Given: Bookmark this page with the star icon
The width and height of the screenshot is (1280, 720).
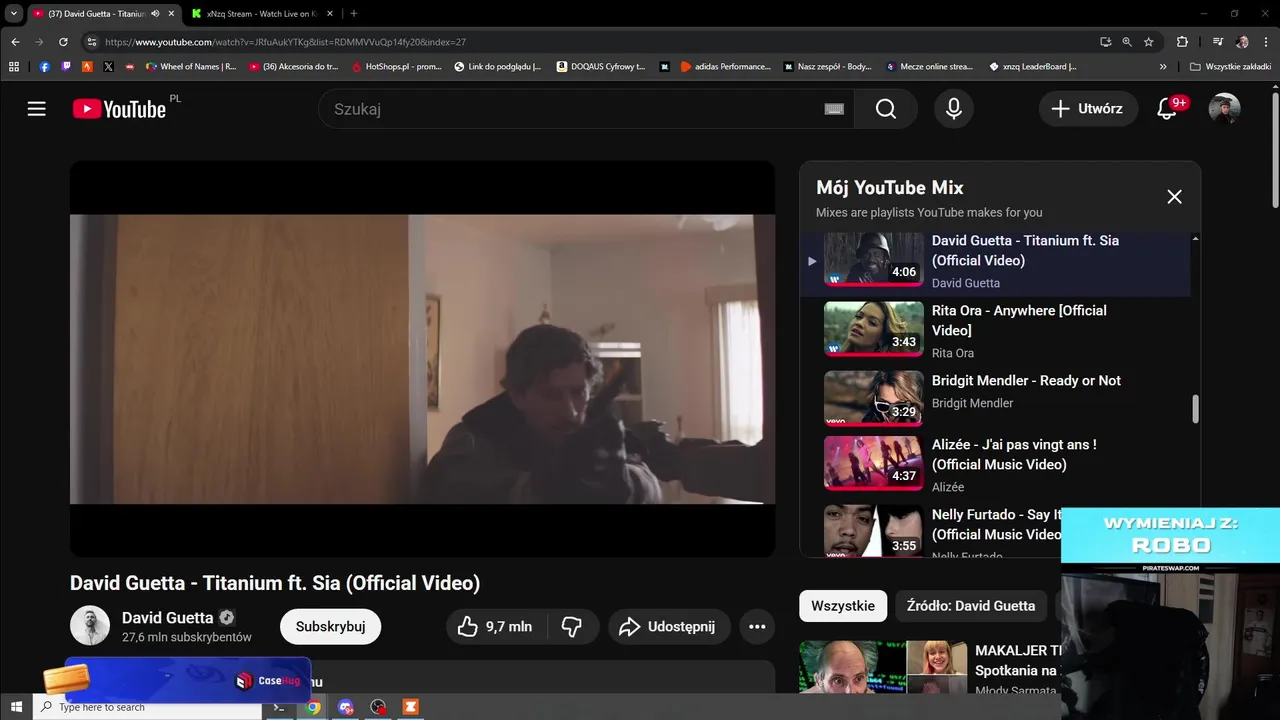Looking at the screenshot, I should click(1149, 42).
